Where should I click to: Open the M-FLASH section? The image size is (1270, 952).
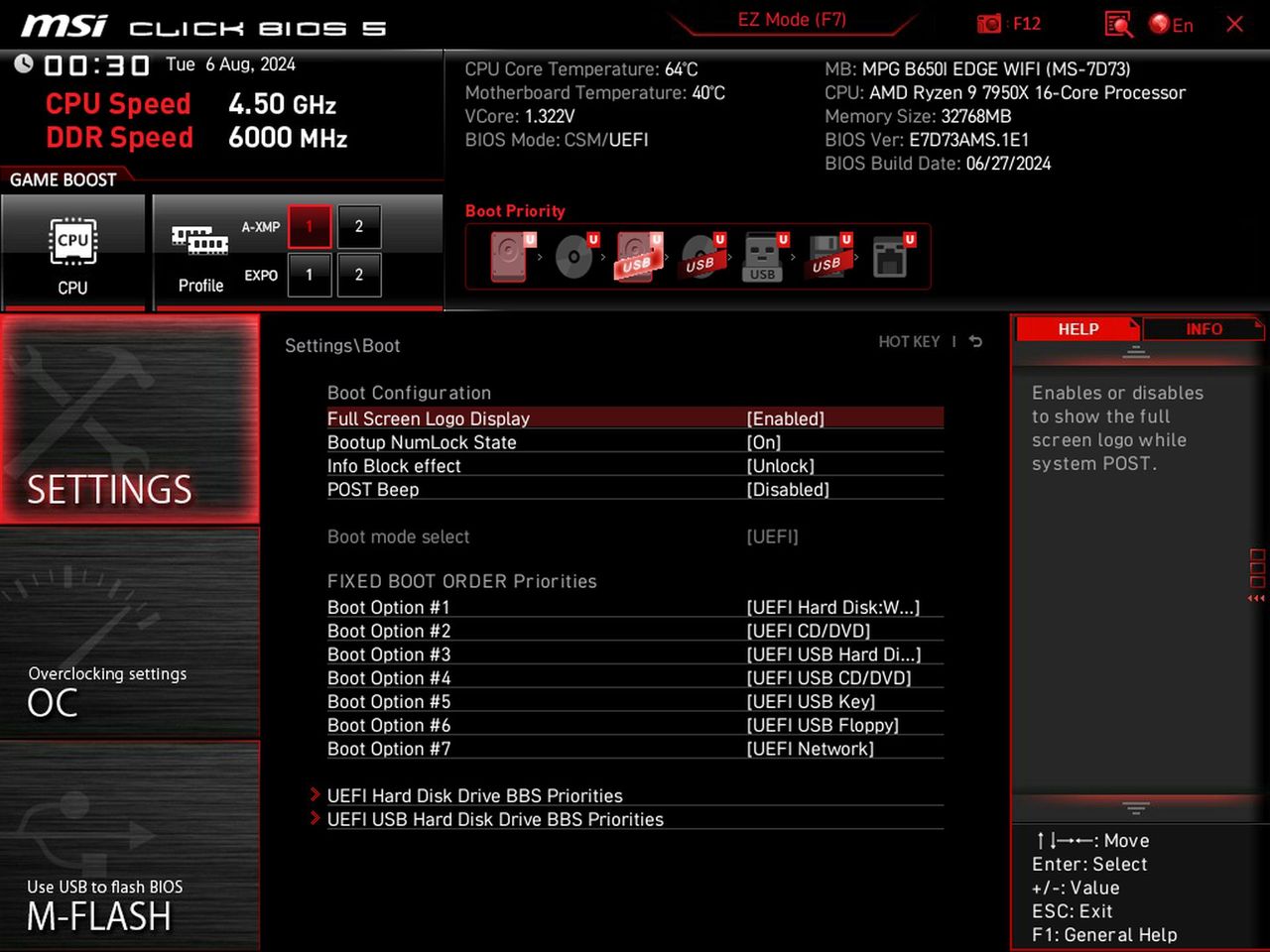130,846
